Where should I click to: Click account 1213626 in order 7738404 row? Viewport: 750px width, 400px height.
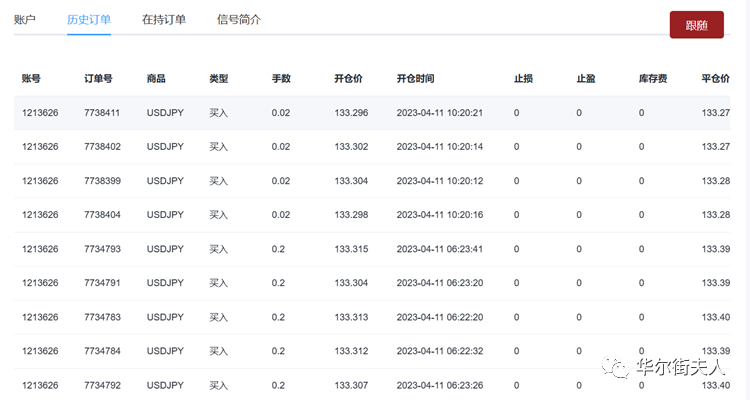point(40,215)
